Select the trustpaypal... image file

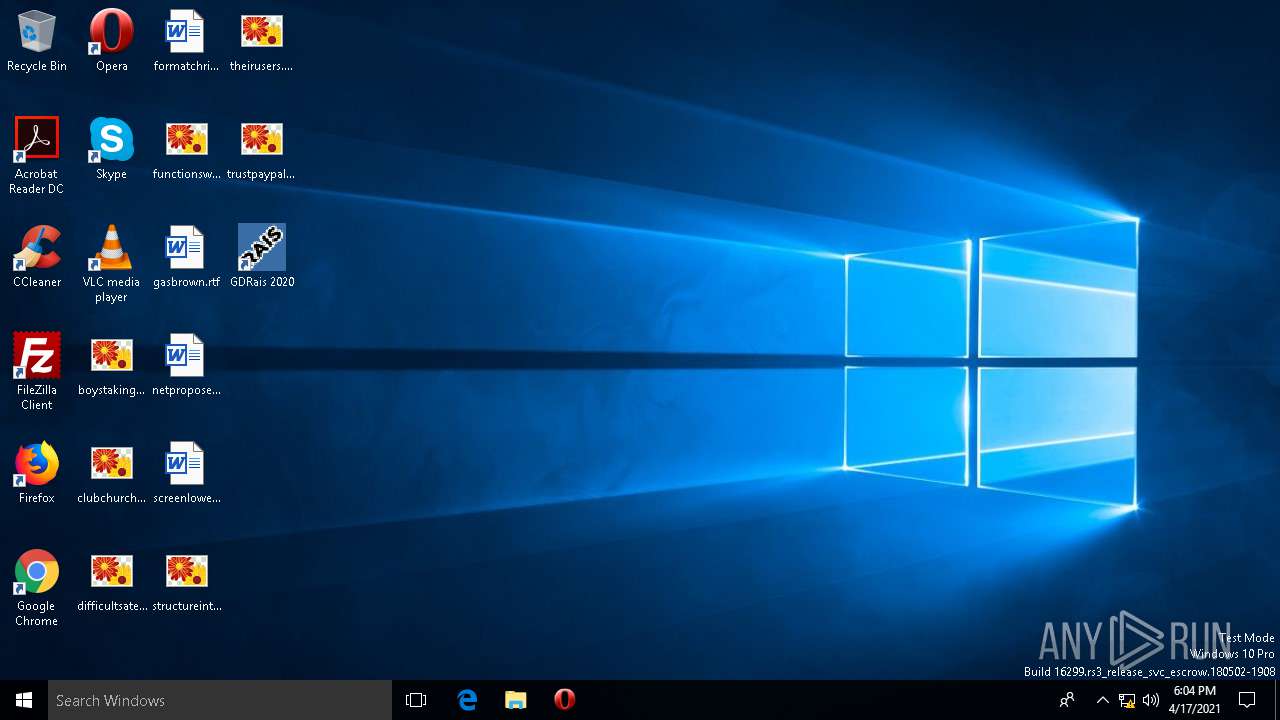click(261, 150)
